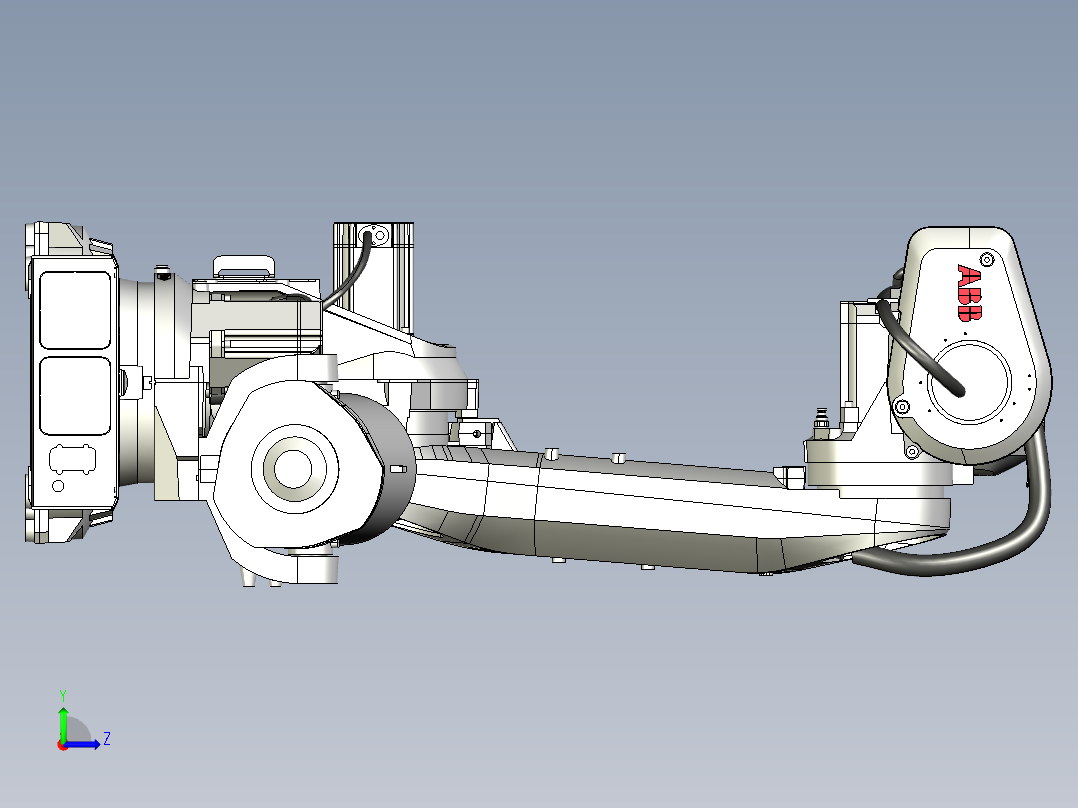1078x808 pixels.
Task: Click the green Y axis of the orientation triad
Action: tap(63, 723)
